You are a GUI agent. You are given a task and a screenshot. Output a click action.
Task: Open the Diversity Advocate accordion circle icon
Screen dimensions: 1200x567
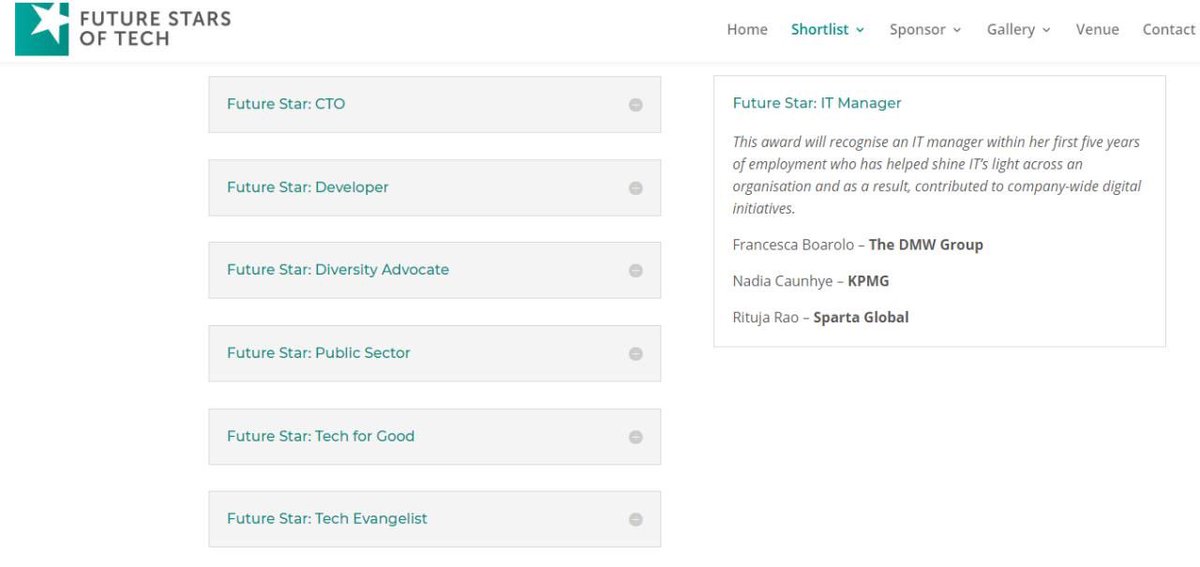pyautogui.click(x=635, y=271)
